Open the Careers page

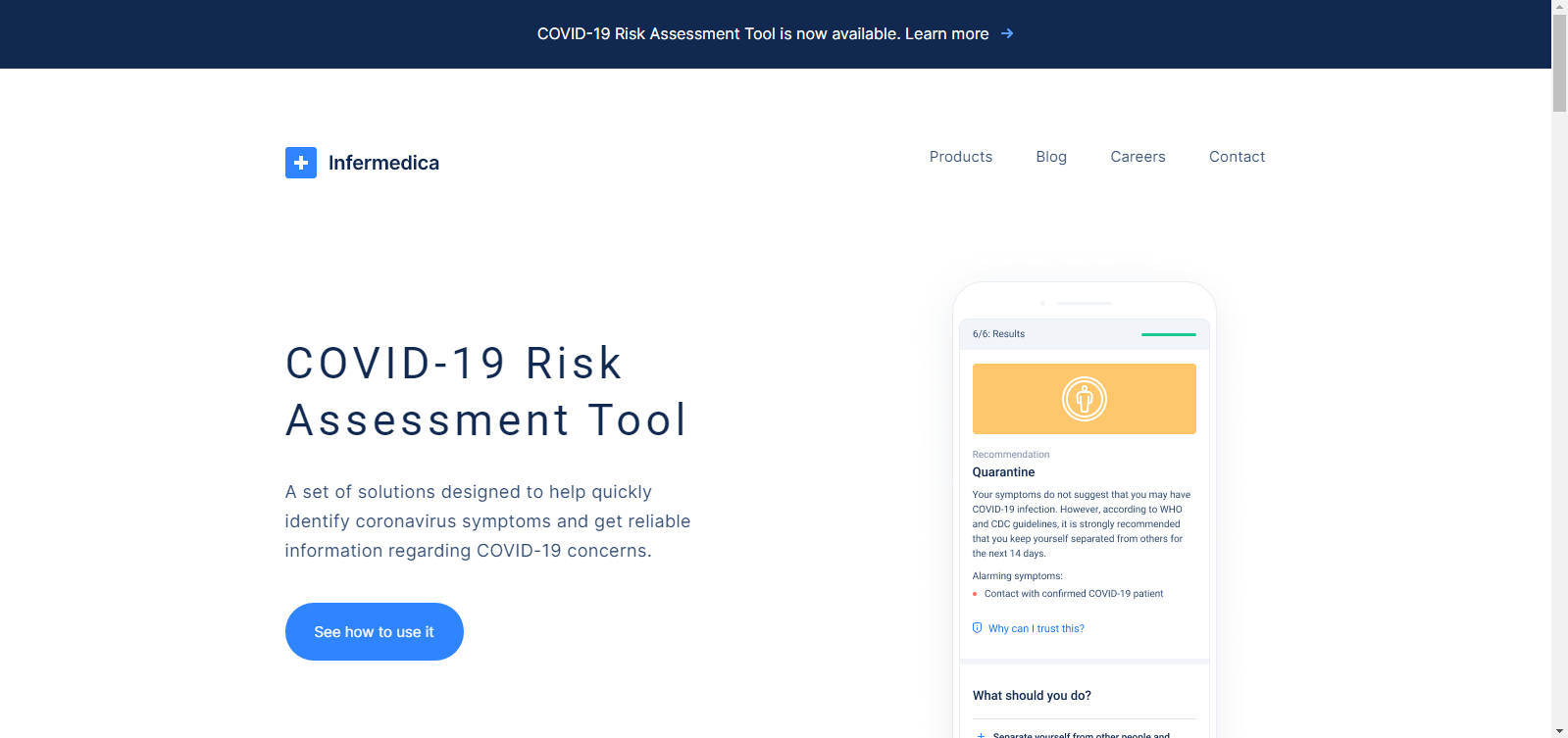(x=1138, y=157)
